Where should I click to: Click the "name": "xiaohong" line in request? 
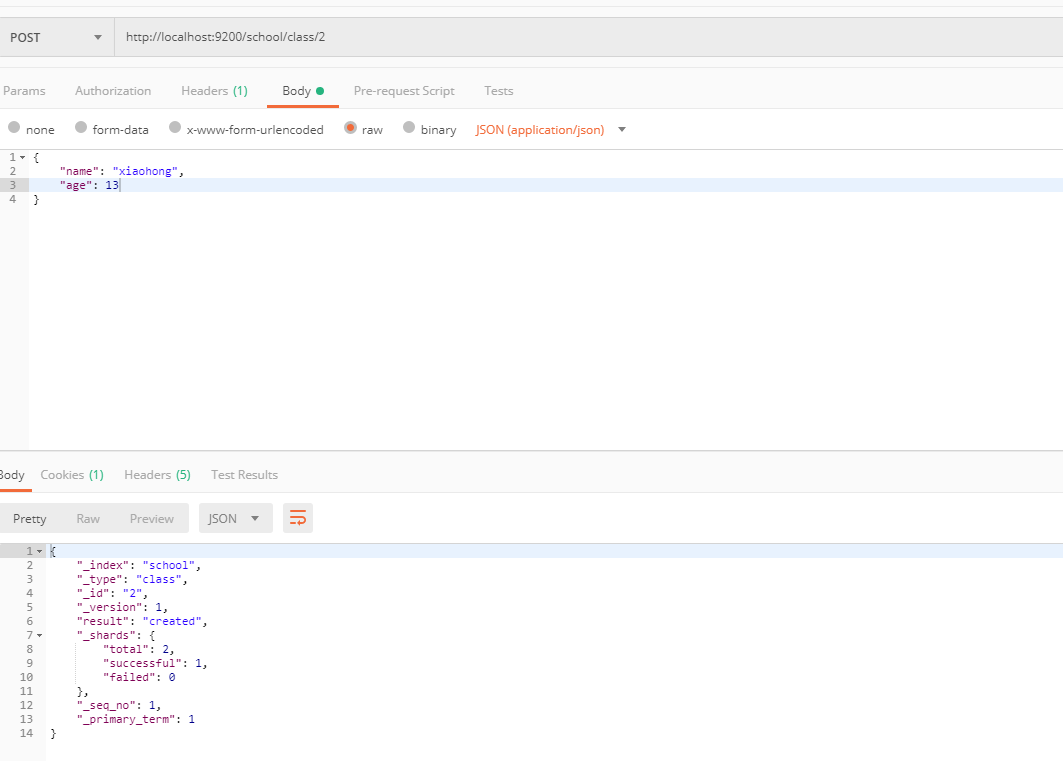click(122, 171)
